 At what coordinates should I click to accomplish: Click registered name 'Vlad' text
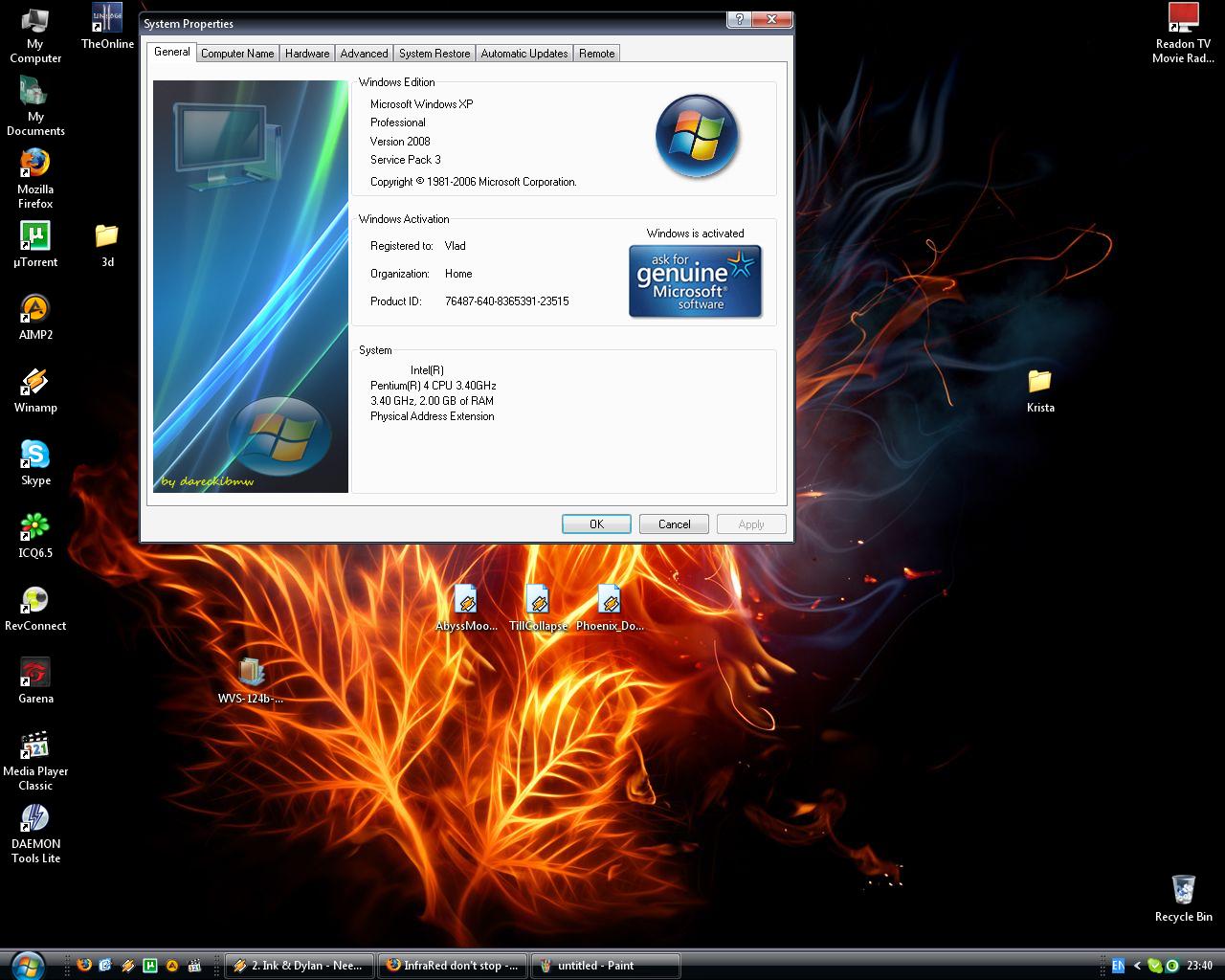pyautogui.click(x=456, y=246)
